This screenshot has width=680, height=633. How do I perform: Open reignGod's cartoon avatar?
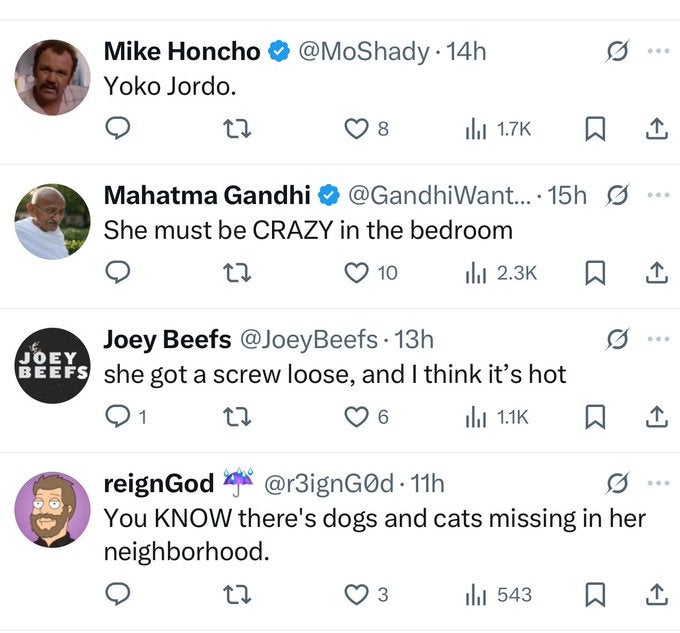53,509
